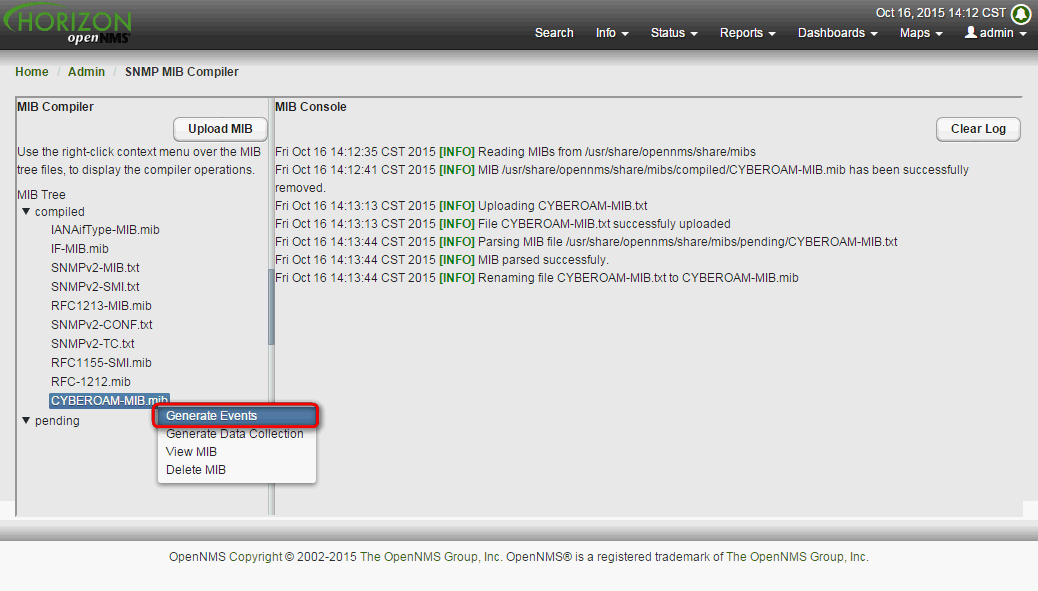
Task: Click the 'Renaming file CYBEROAM-MIB.txt' log entry
Action: tap(537, 278)
